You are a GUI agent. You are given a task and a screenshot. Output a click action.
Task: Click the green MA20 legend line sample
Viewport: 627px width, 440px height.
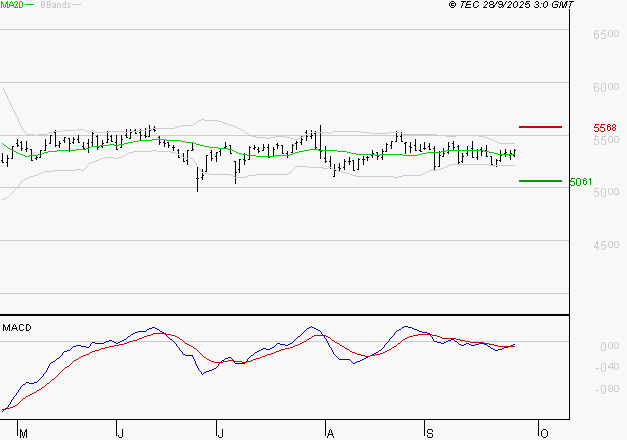[x=29, y=5]
